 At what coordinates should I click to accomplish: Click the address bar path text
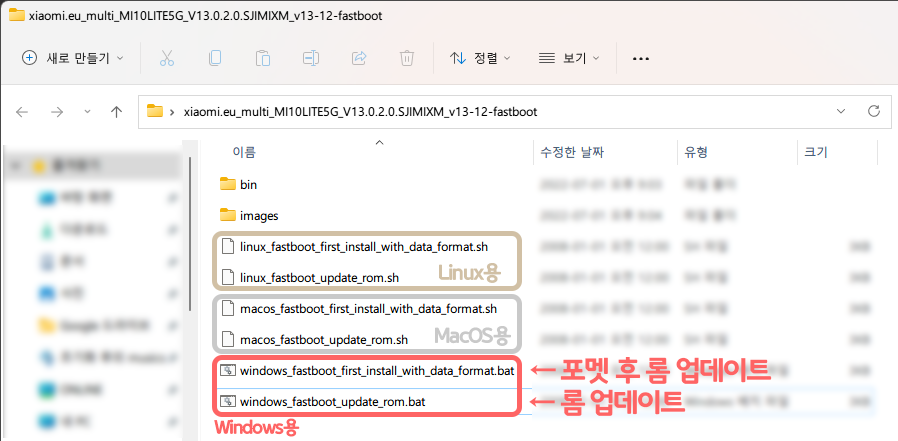(x=361, y=112)
